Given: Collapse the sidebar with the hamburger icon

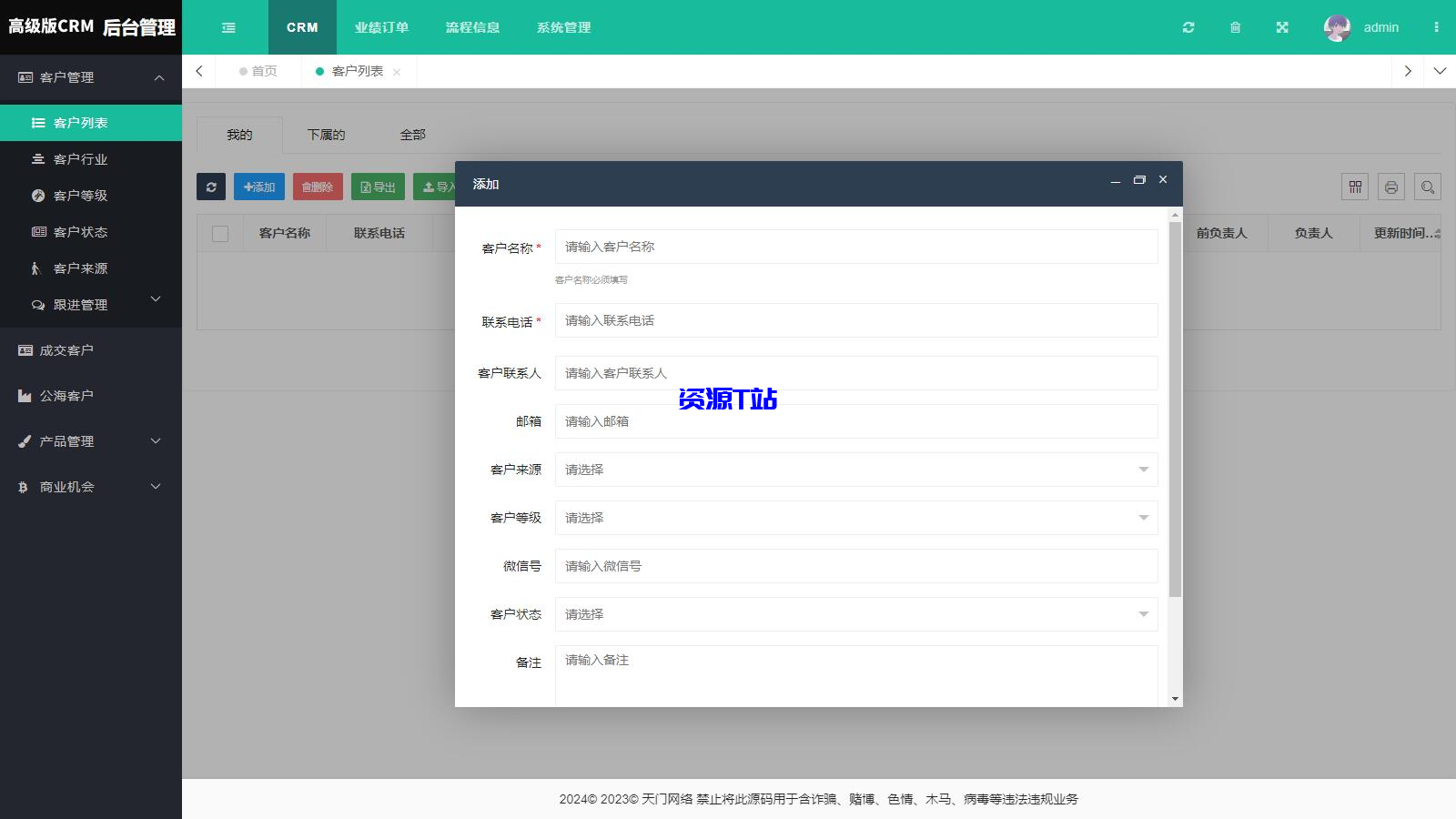Looking at the screenshot, I should [x=227, y=27].
